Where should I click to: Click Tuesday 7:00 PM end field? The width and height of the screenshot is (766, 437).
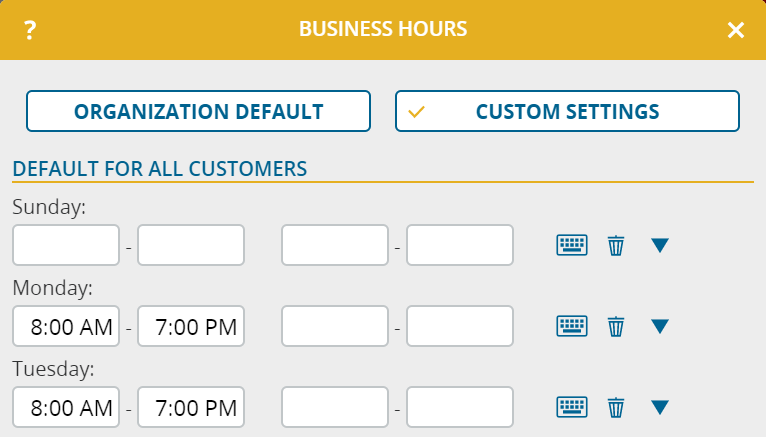coord(191,407)
